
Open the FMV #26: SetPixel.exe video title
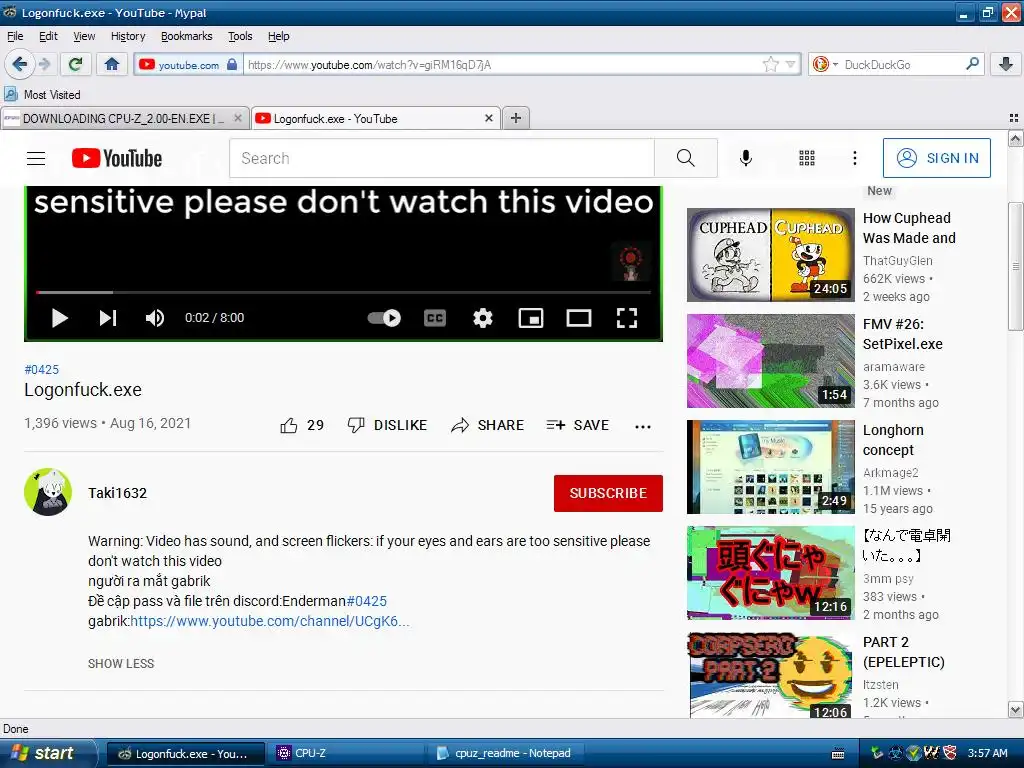[x=903, y=334]
